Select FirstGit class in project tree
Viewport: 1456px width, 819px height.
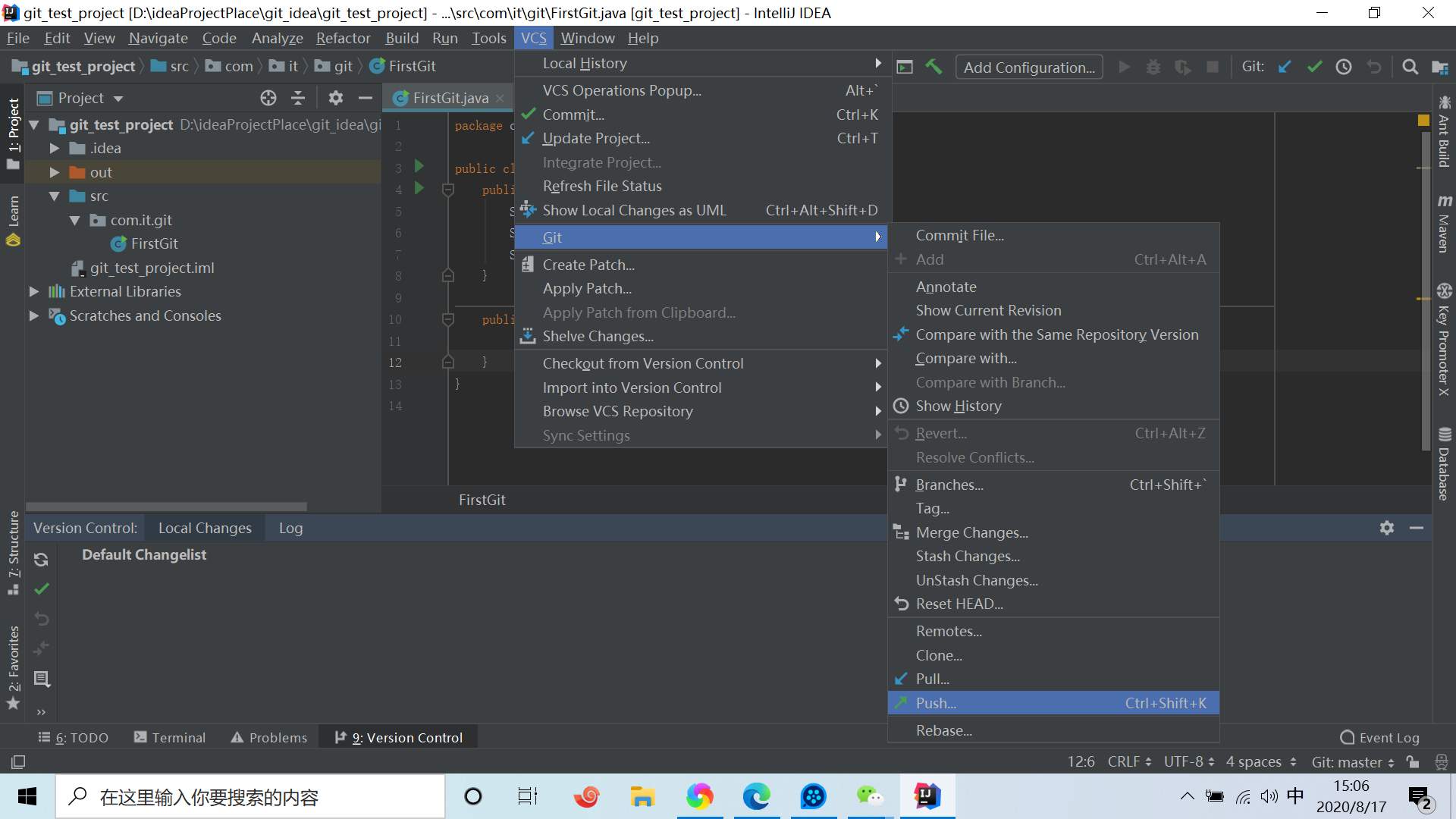154,243
